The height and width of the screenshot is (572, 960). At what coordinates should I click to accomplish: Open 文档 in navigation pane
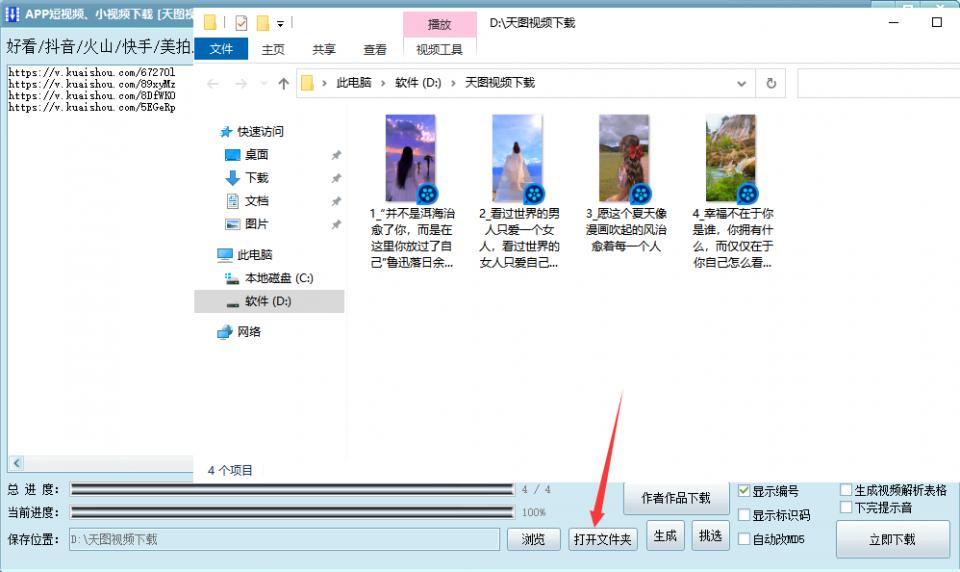point(257,201)
